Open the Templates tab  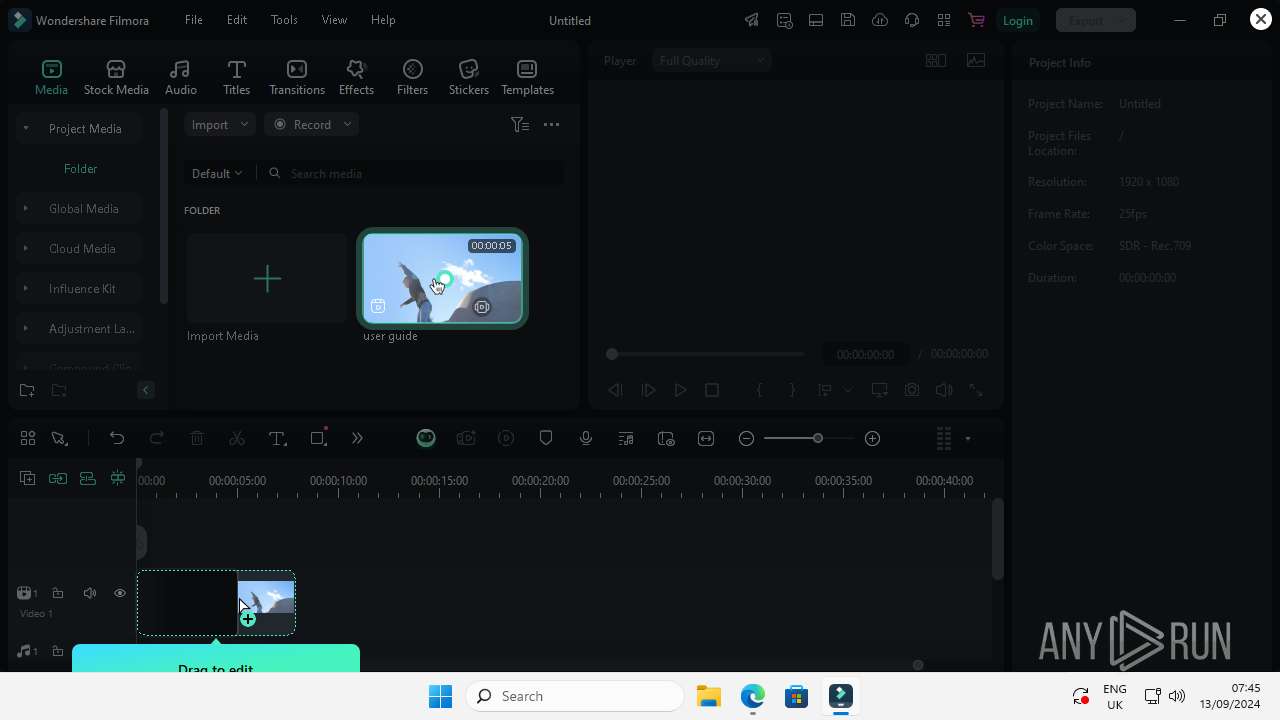tap(527, 77)
